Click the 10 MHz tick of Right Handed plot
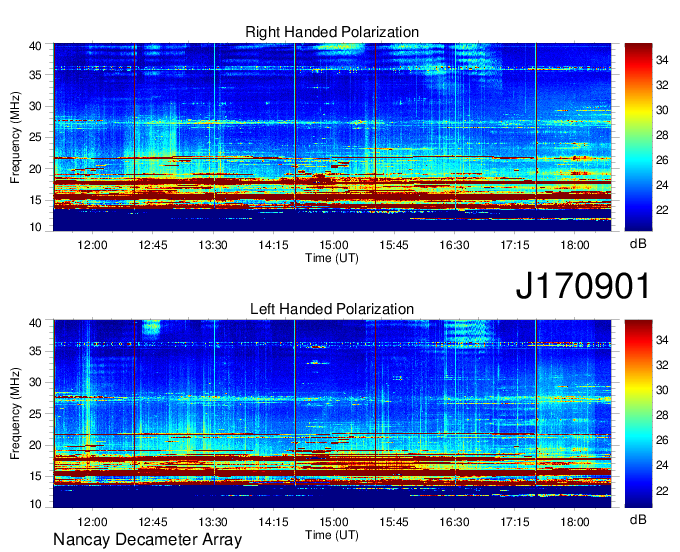Viewport: 680px width, 552px height. [x=36, y=227]
